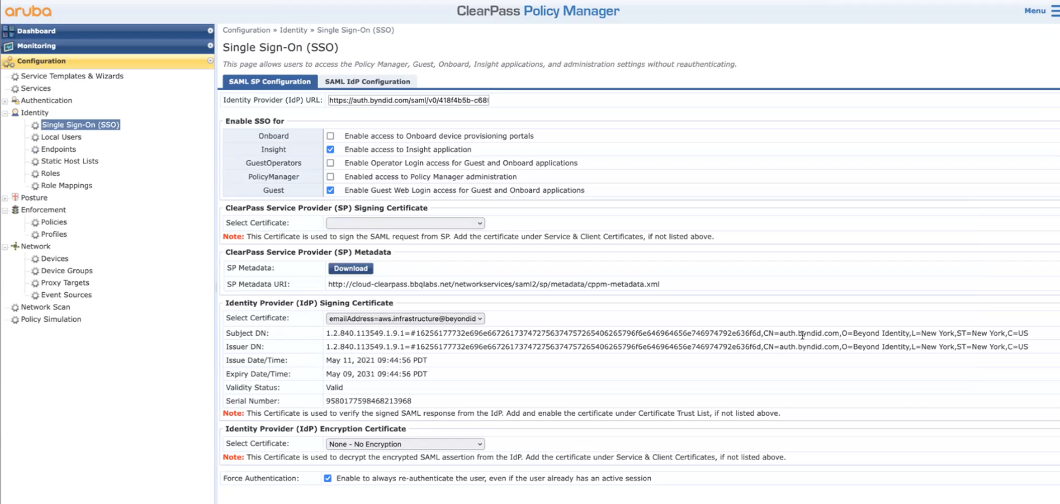
Task: Open the IdP Encryption Certificate dropdown
Action: click(x=405, y=443)
